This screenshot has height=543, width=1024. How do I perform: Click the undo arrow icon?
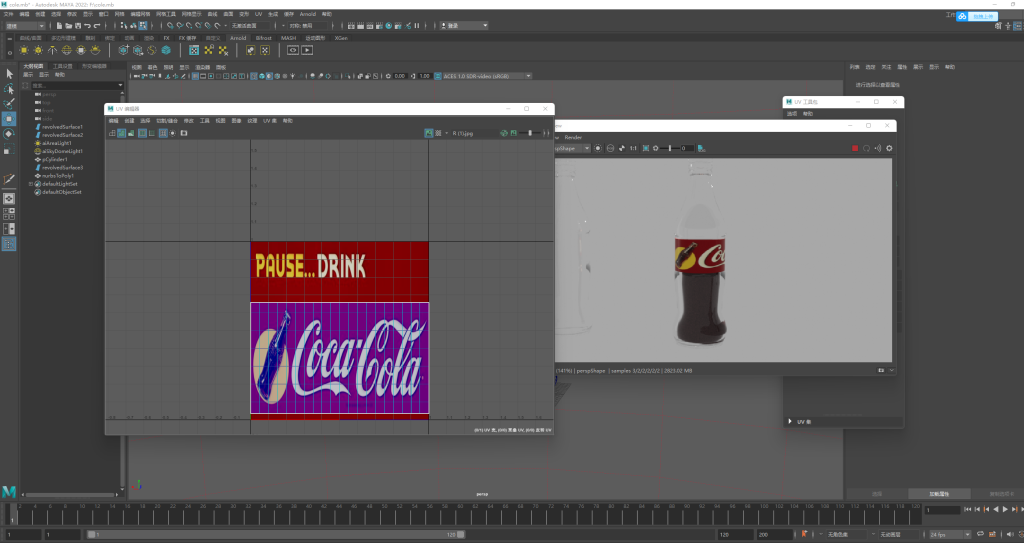click(x=88, y=25)
